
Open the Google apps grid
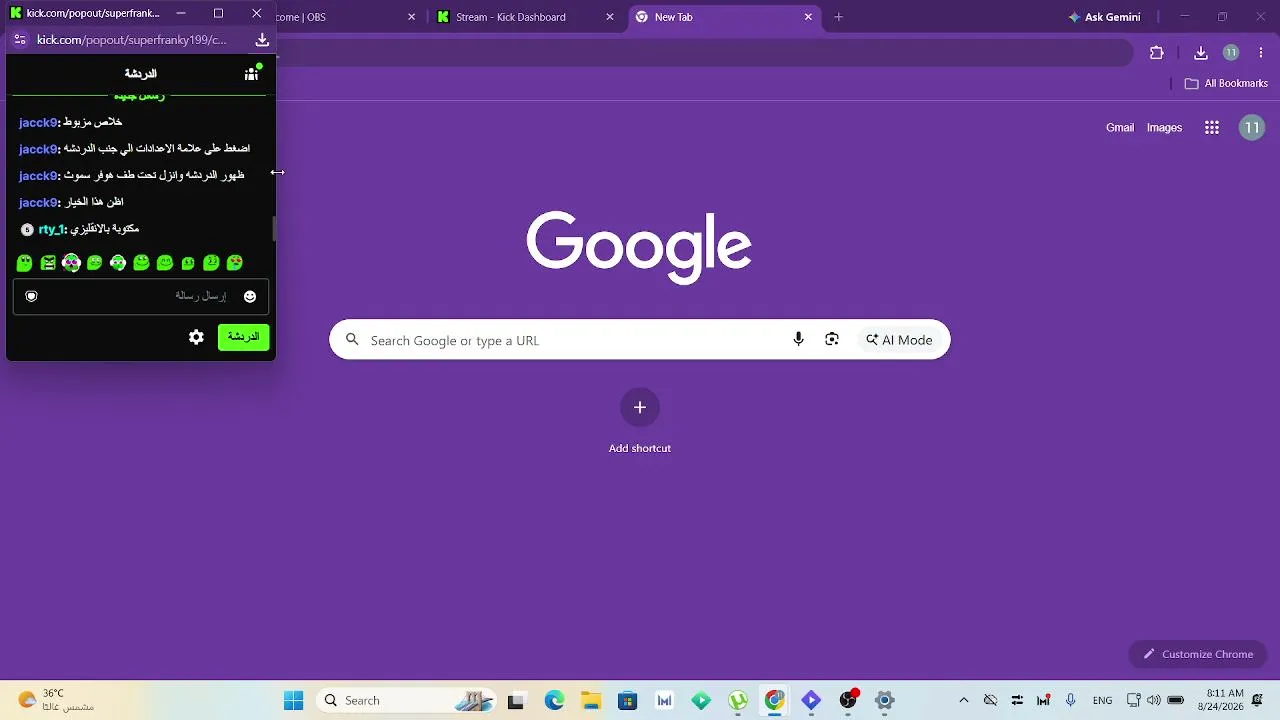[1212, 128]
